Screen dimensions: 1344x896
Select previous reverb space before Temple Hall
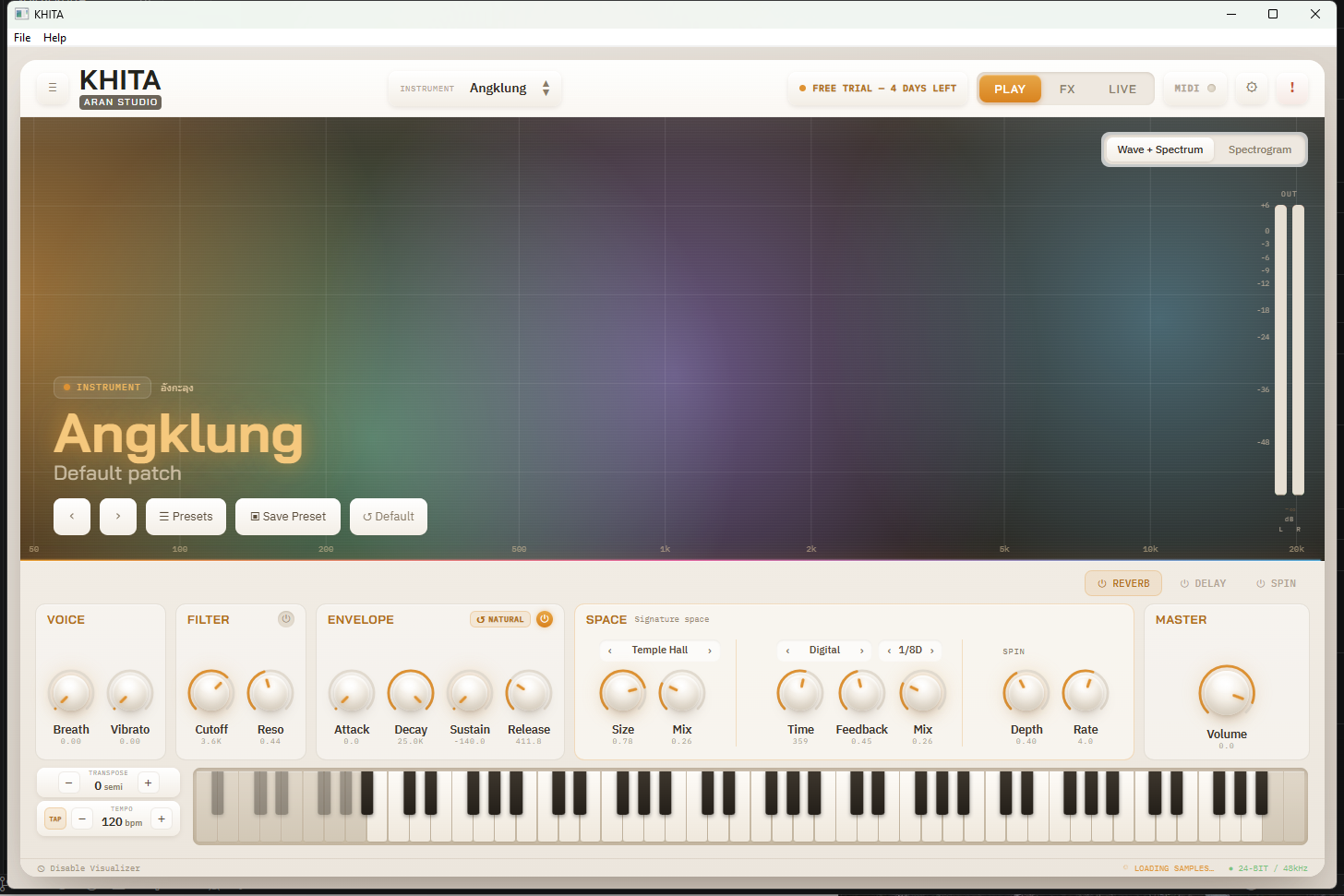point(610,651)
